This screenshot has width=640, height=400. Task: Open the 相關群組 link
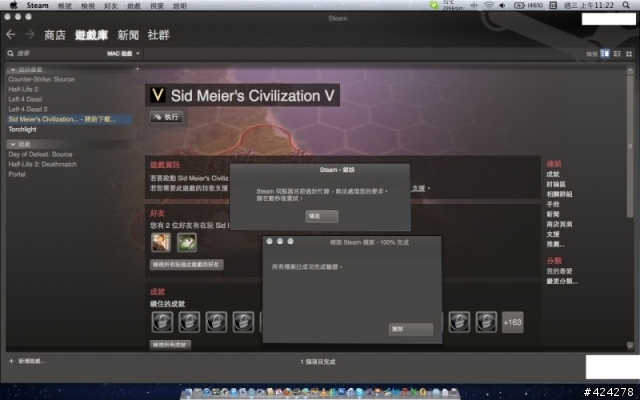[559, 194]
